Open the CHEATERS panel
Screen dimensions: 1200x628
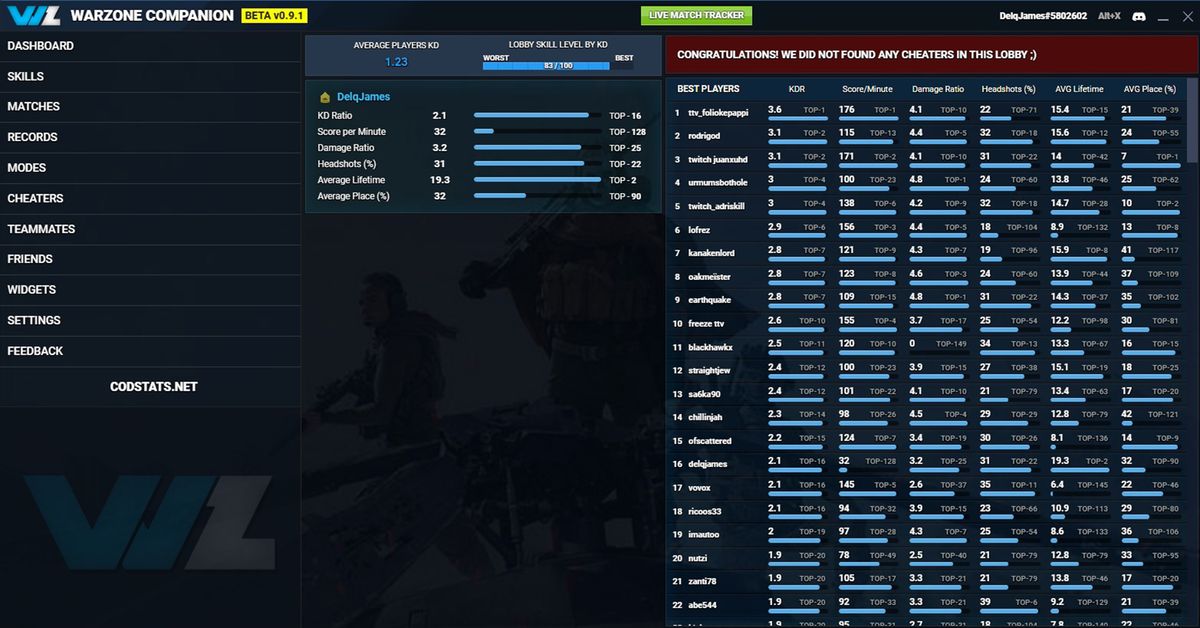click(36, 198)
